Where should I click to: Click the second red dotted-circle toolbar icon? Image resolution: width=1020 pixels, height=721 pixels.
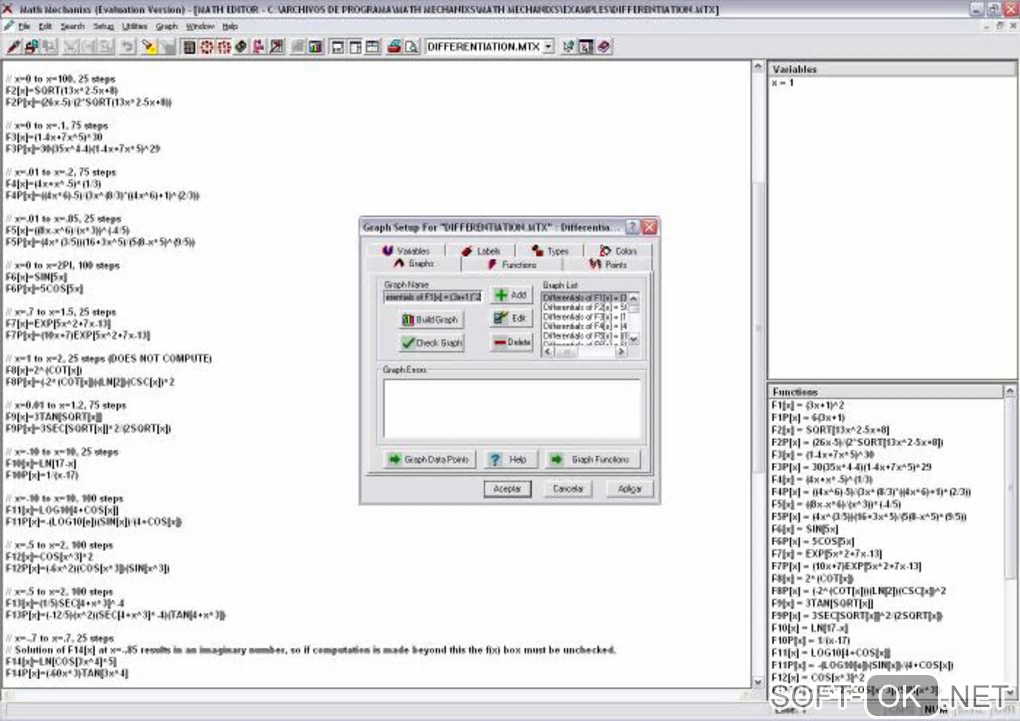click(x=224, y=47)
